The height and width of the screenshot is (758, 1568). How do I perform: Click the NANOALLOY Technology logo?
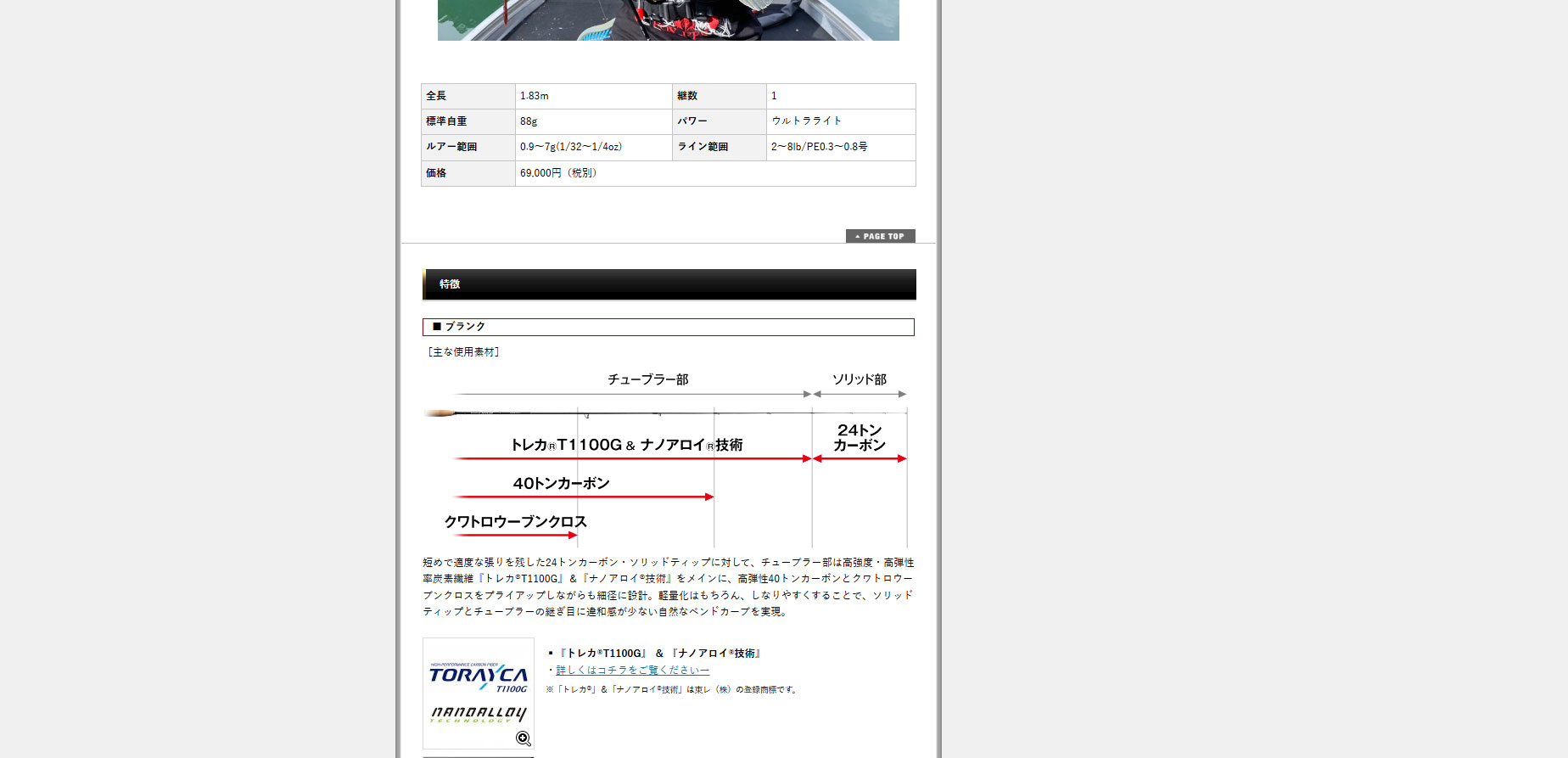point(479,715)
